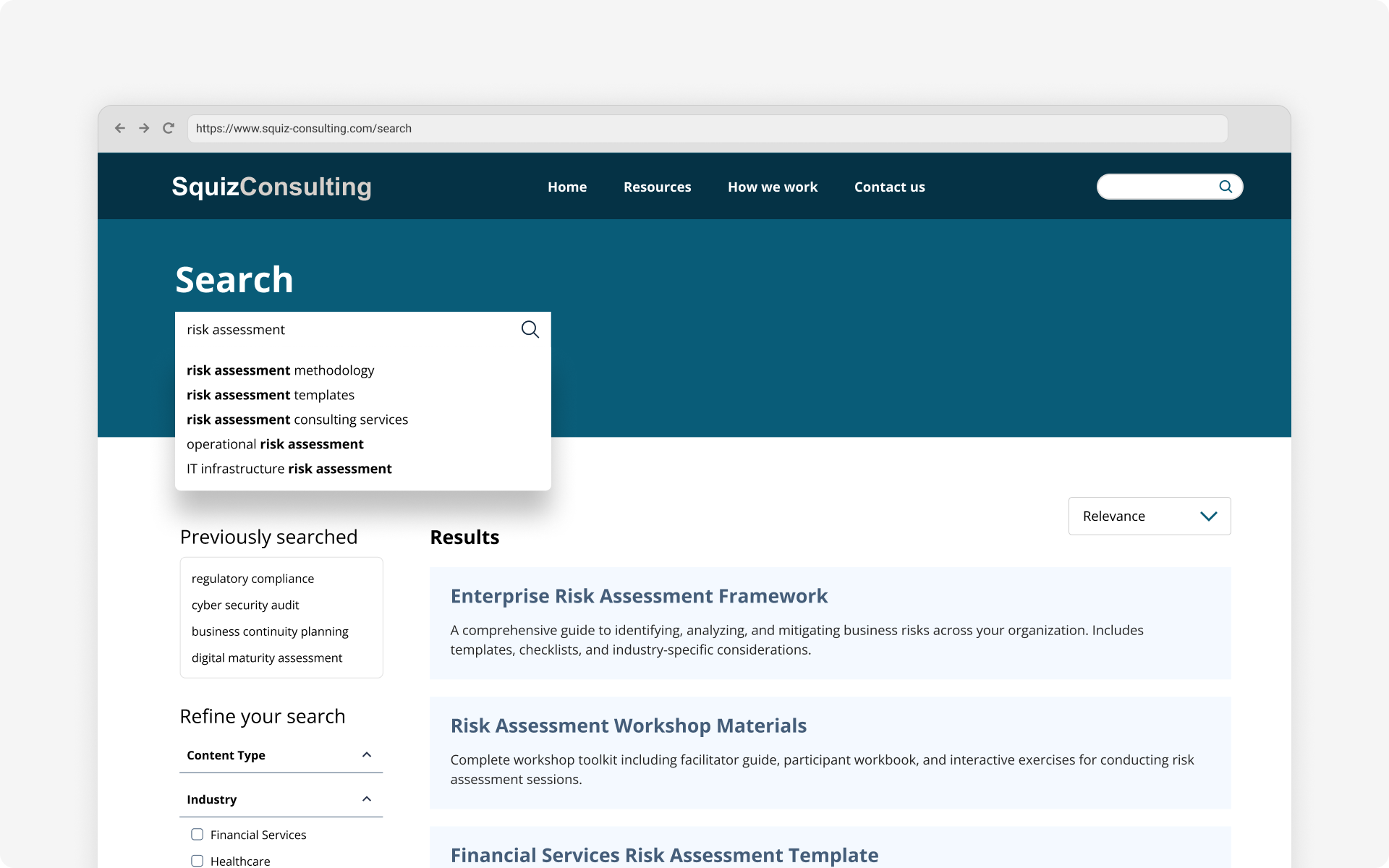The width and height of the screenshot is (1389, 868).
Task: Choose suggestion risk assessment methodology
Action: click(x=281, y=370)
